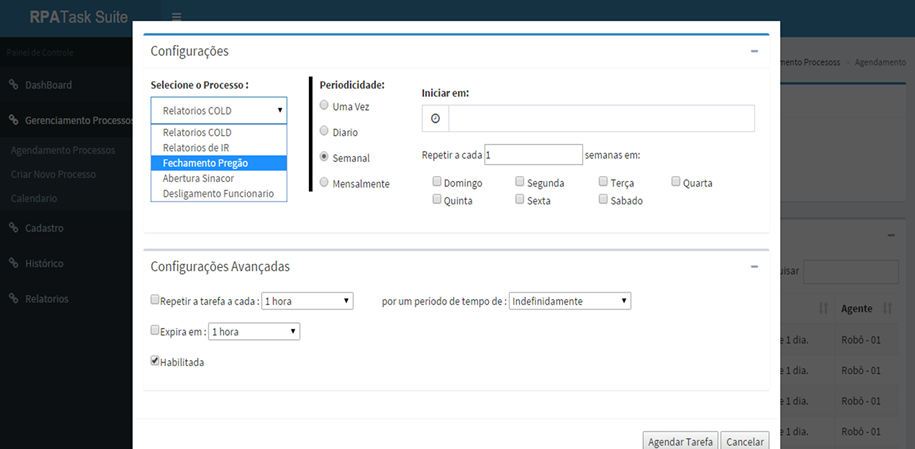This screenshot has height=449, width=915.
Task: Enable the Expira em checkbox
Action: pos(155,330)
